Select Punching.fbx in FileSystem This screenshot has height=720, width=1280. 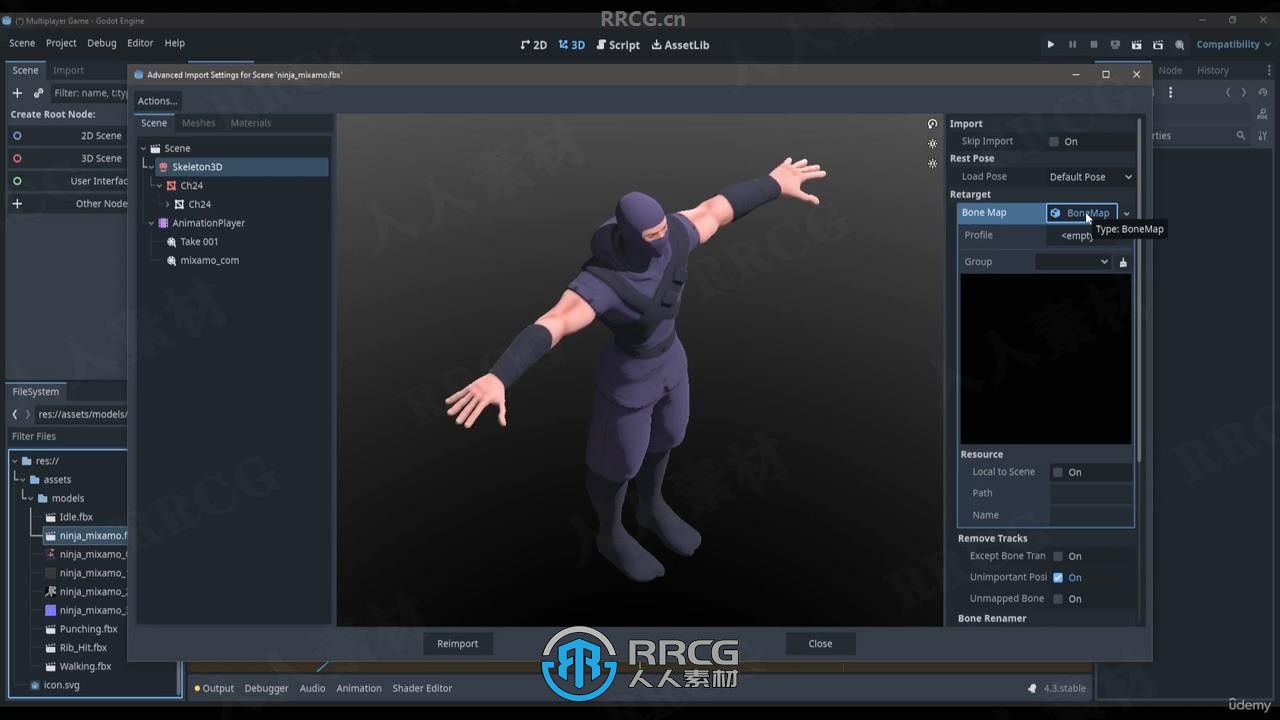click(x=88, y=629)
